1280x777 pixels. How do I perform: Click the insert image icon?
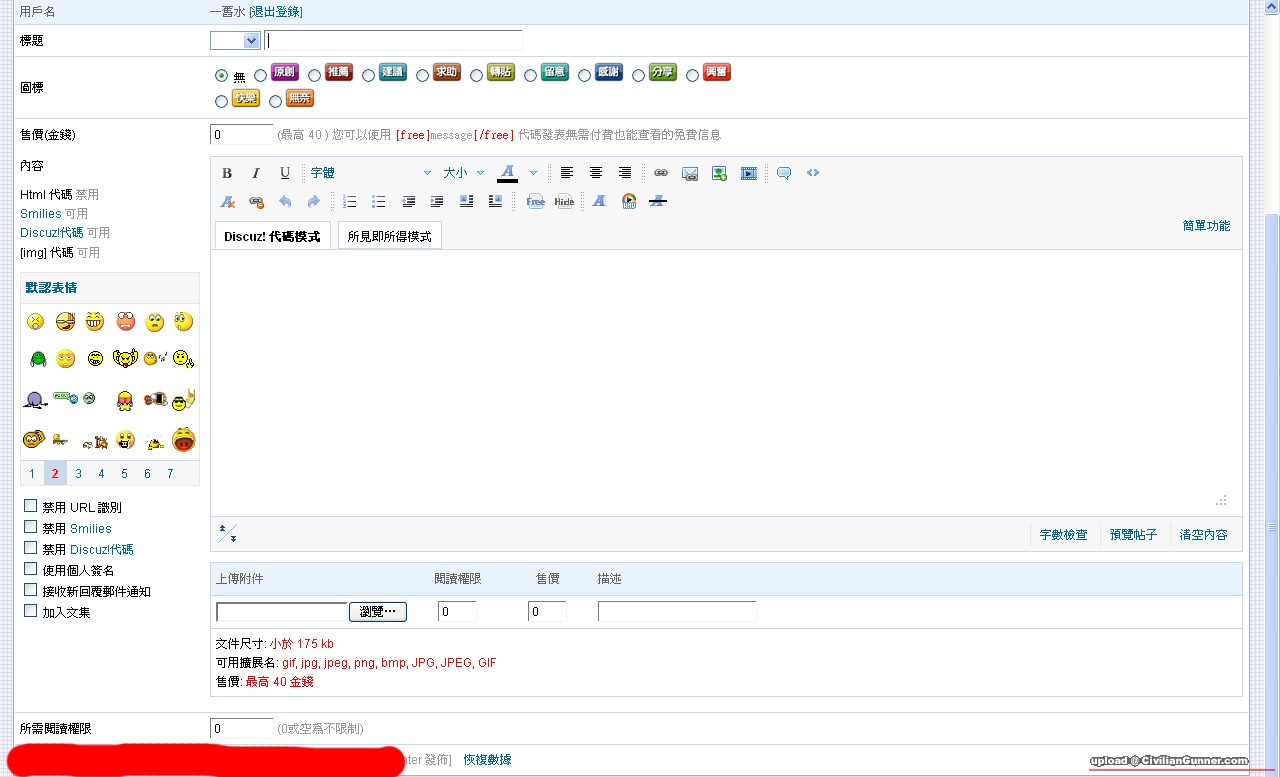(x=719, y=173)
